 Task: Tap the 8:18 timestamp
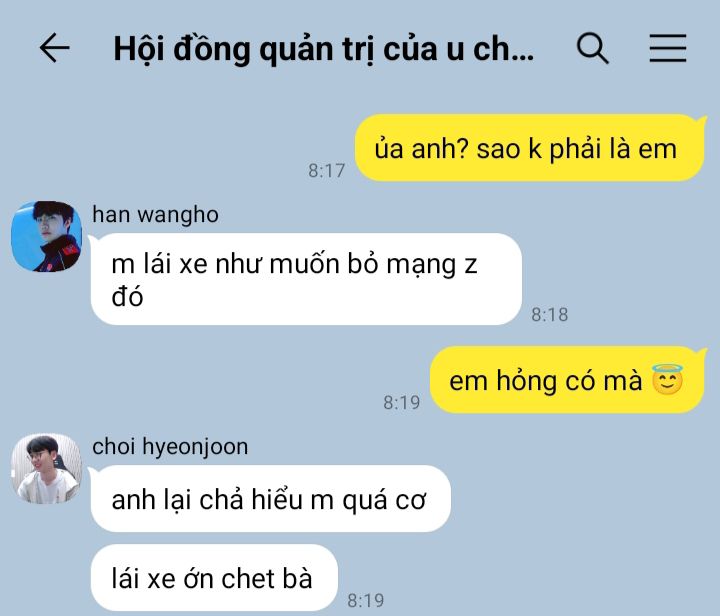(550, 314)
